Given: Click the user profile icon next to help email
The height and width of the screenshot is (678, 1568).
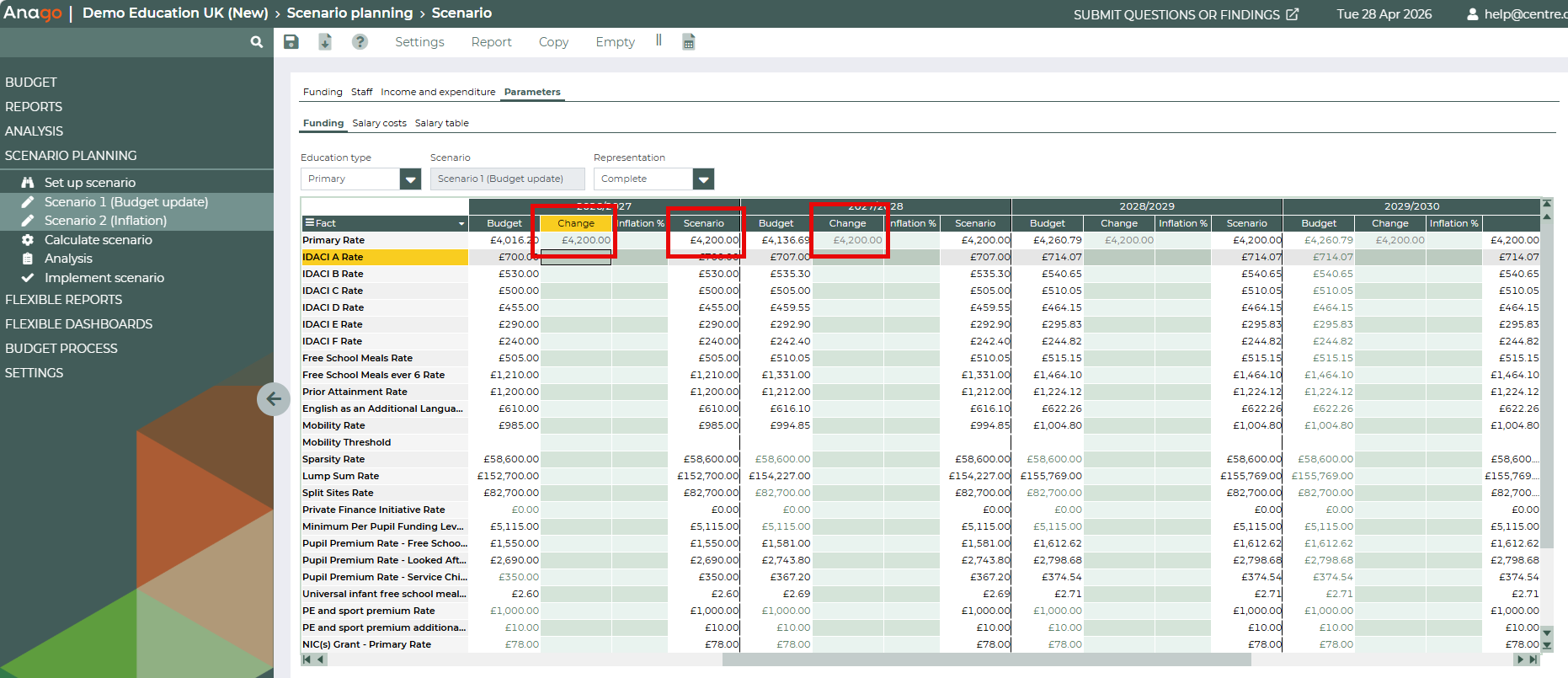Looking at the screenshot, I should [1472, 14].
